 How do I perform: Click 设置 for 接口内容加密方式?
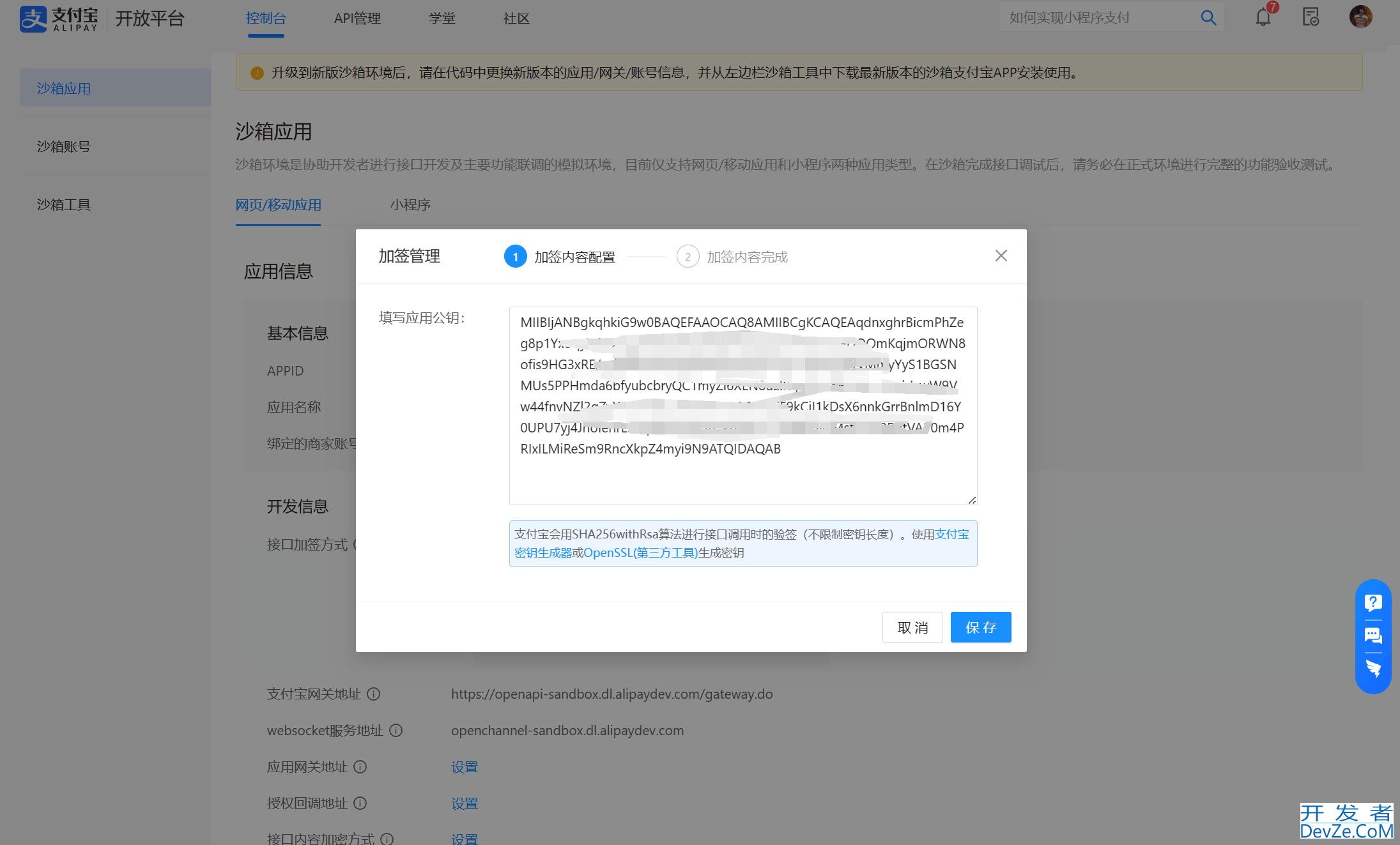pyautogui.click(x=465, y=839)
